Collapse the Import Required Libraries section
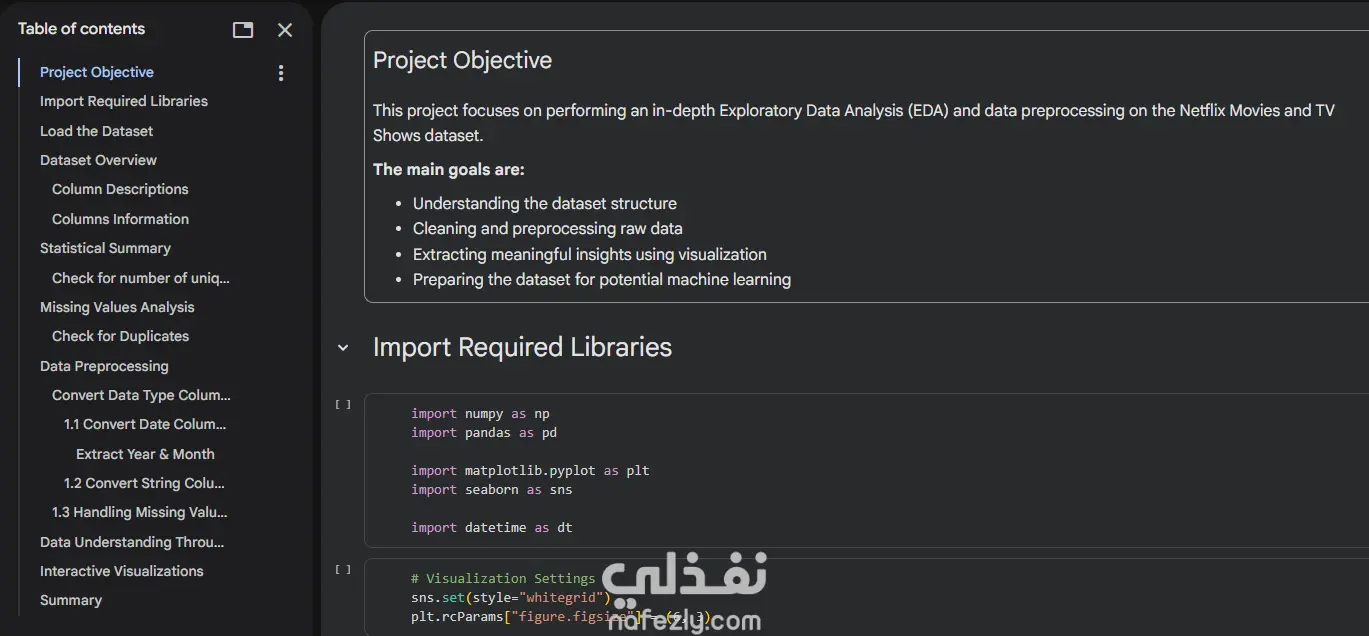Screen dimensions: 1369x636 tap(343, 348)
